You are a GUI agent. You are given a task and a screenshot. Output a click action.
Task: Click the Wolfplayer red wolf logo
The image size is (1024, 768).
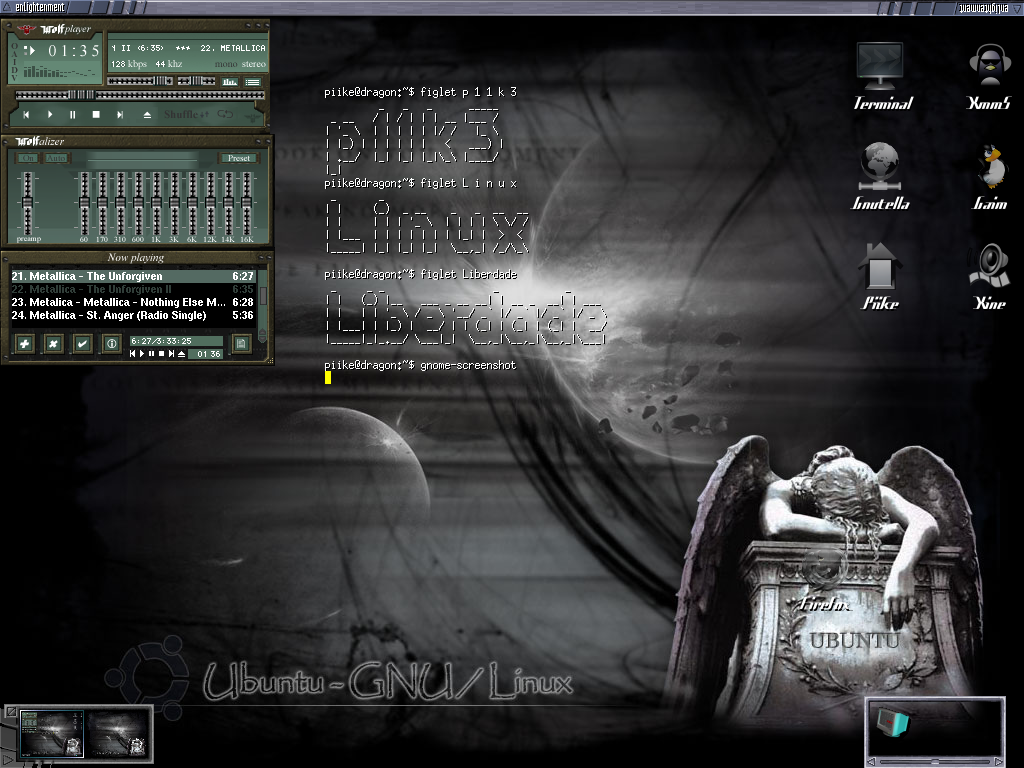point(26,29)
